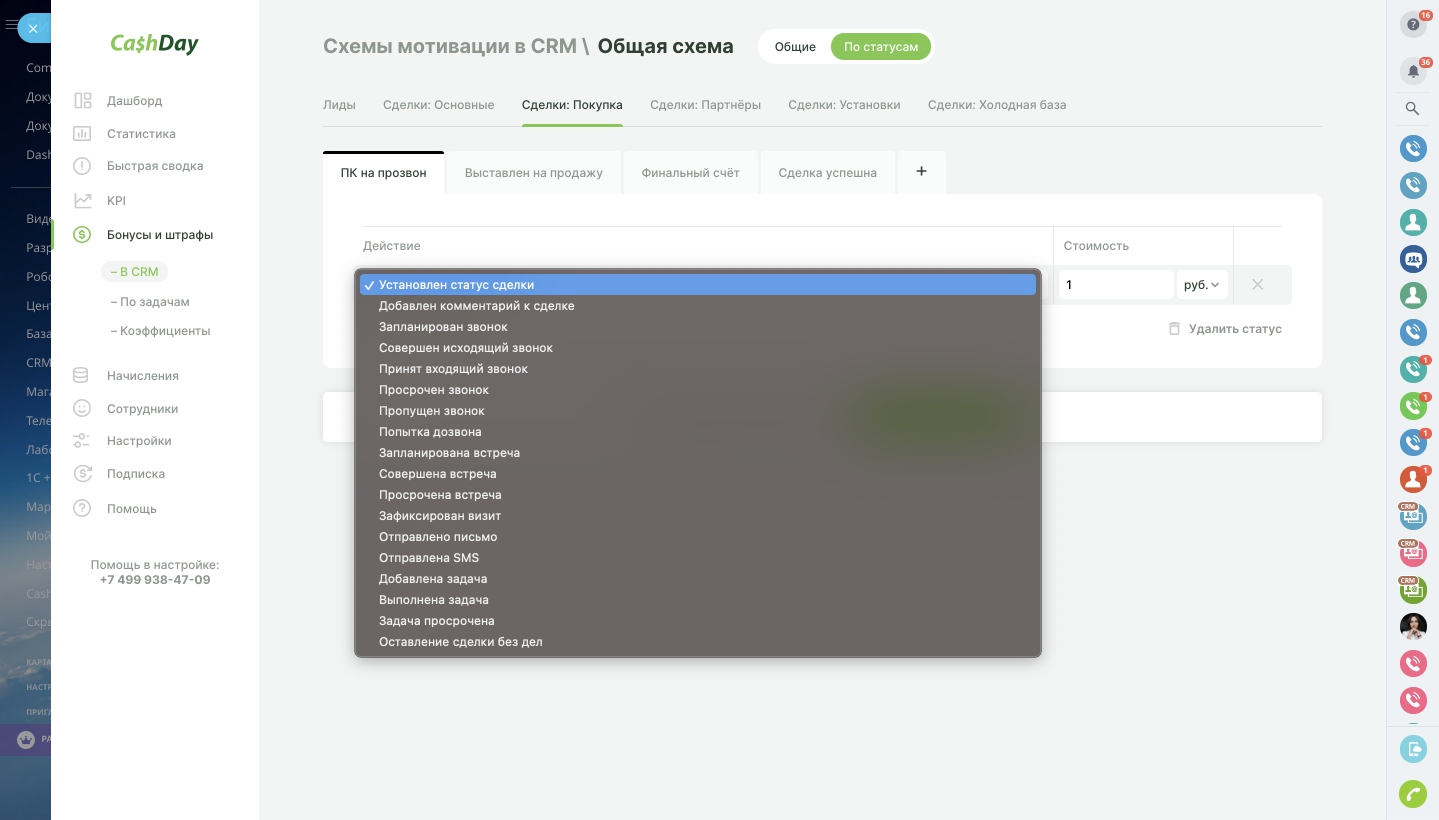This screenshot has width=1439, height=820.
Task: Open the green CRM chat icon
Action: point(1413,590)
